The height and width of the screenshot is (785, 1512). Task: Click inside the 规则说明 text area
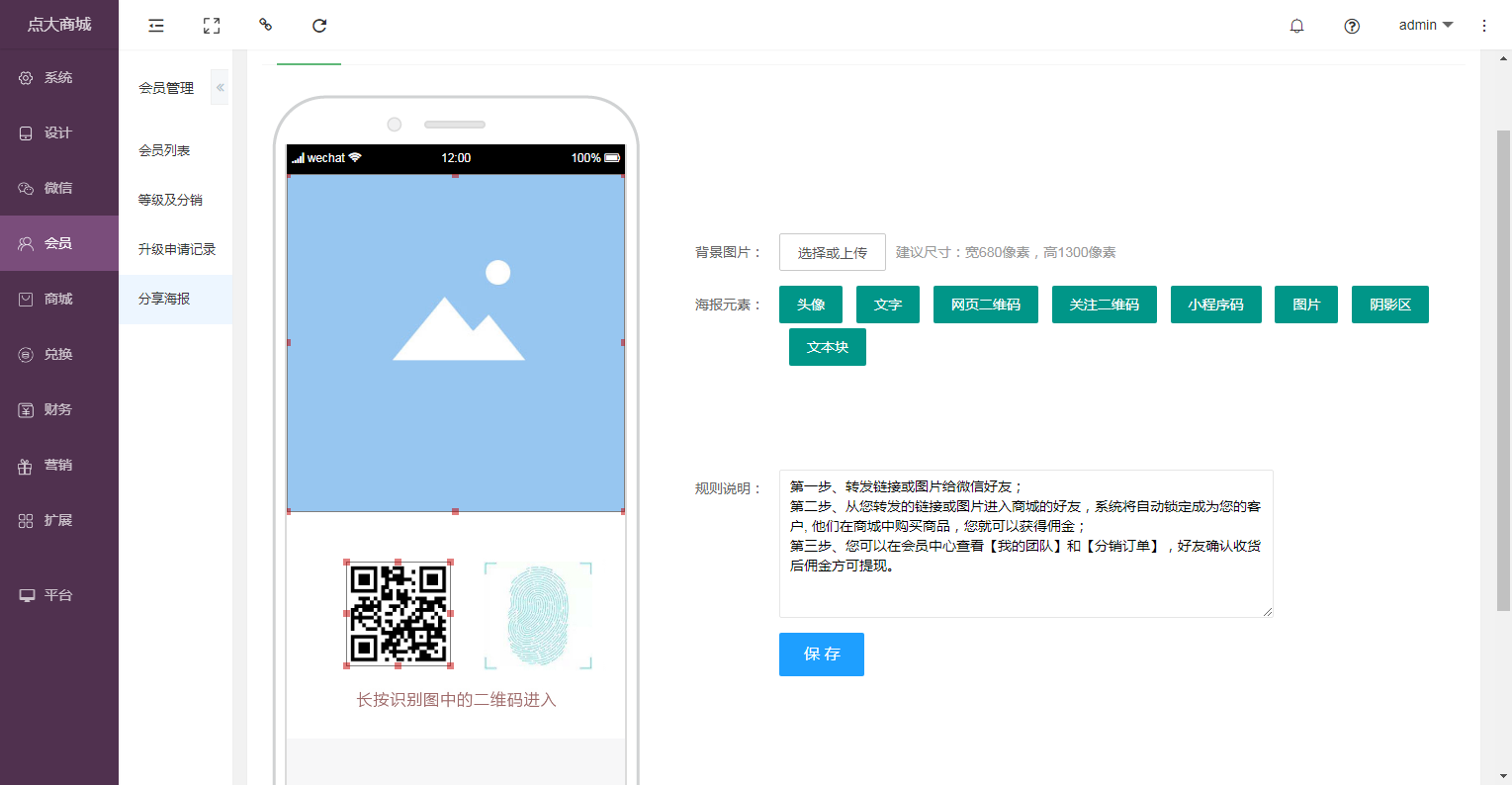(x=1026, y=544)
